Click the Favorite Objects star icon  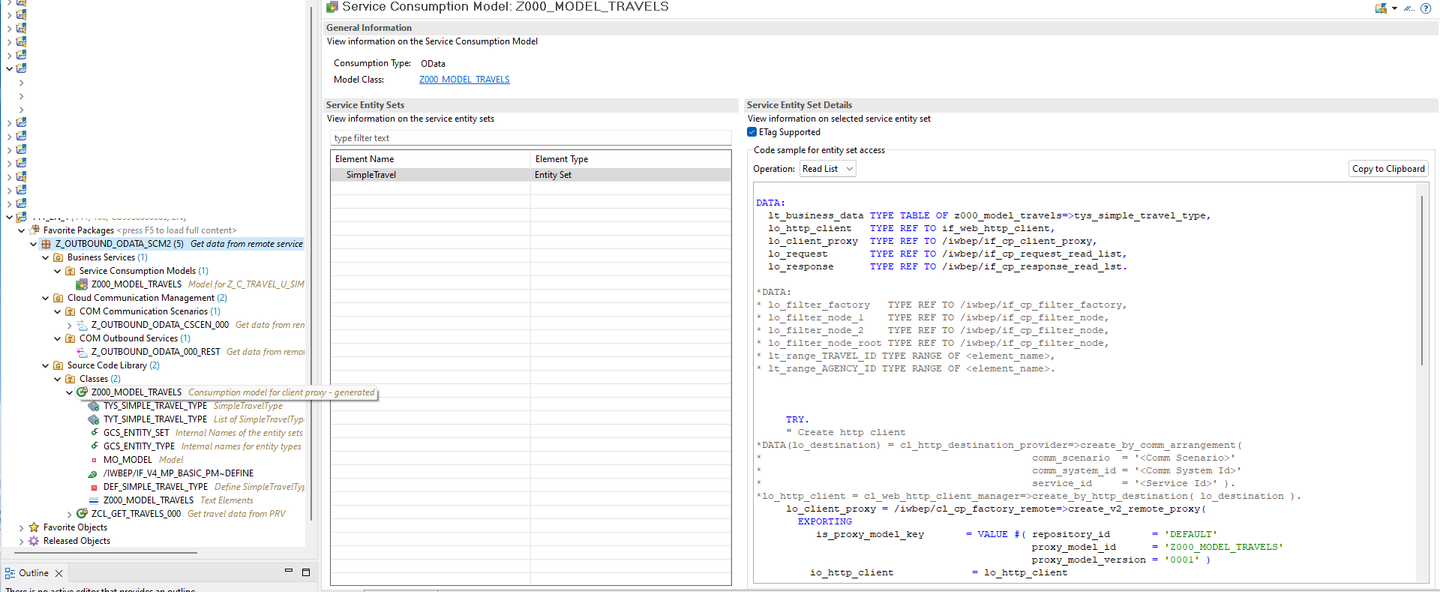pos(34,527)
